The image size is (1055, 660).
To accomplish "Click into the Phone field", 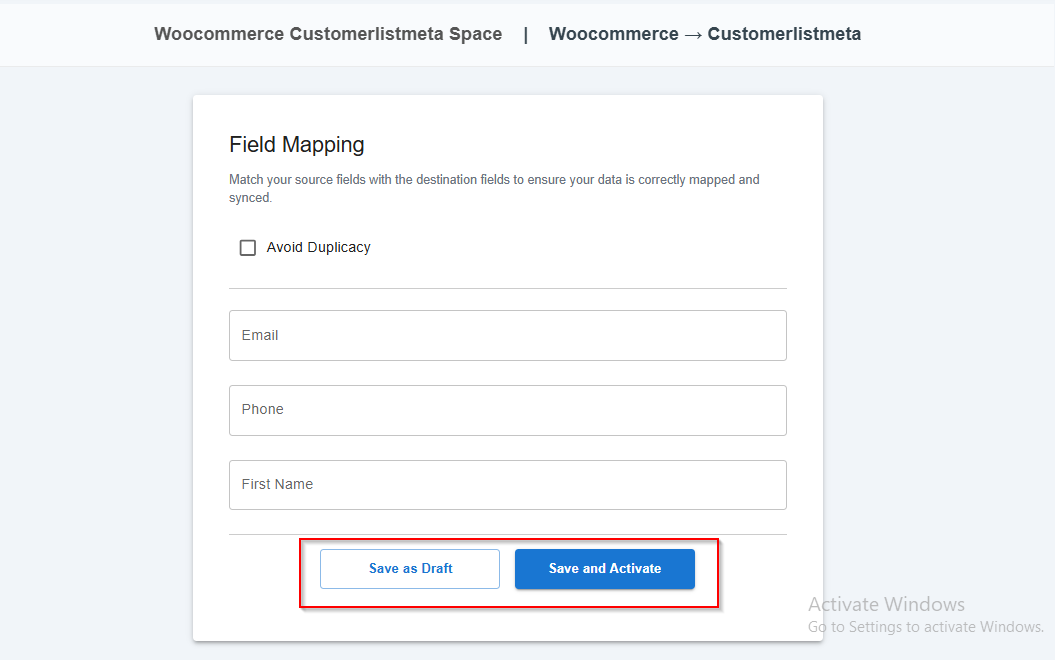I will 507,410.
